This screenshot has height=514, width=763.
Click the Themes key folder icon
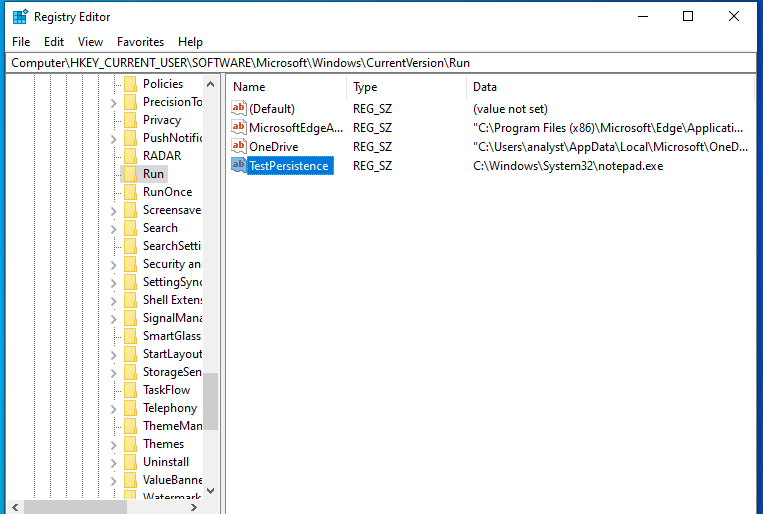click(129, 444)
